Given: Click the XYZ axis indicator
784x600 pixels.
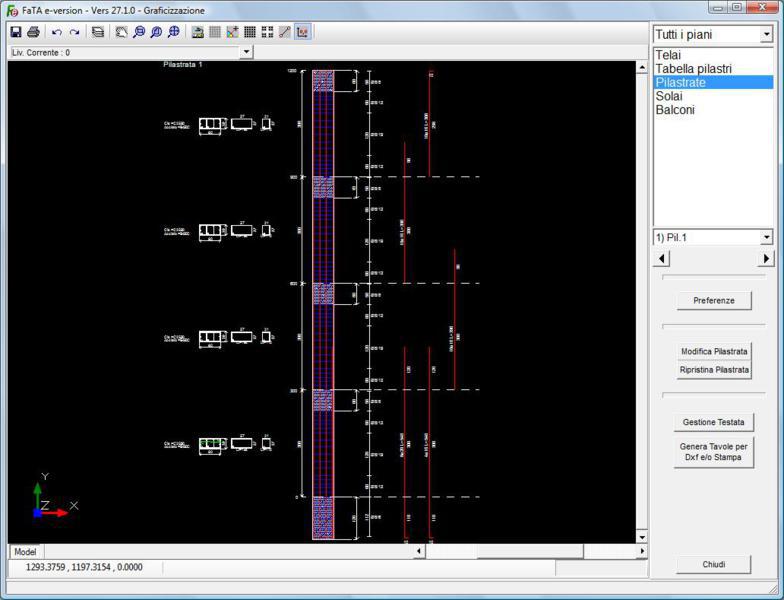Looking at the screenshot, I should (x=54, y=496).
